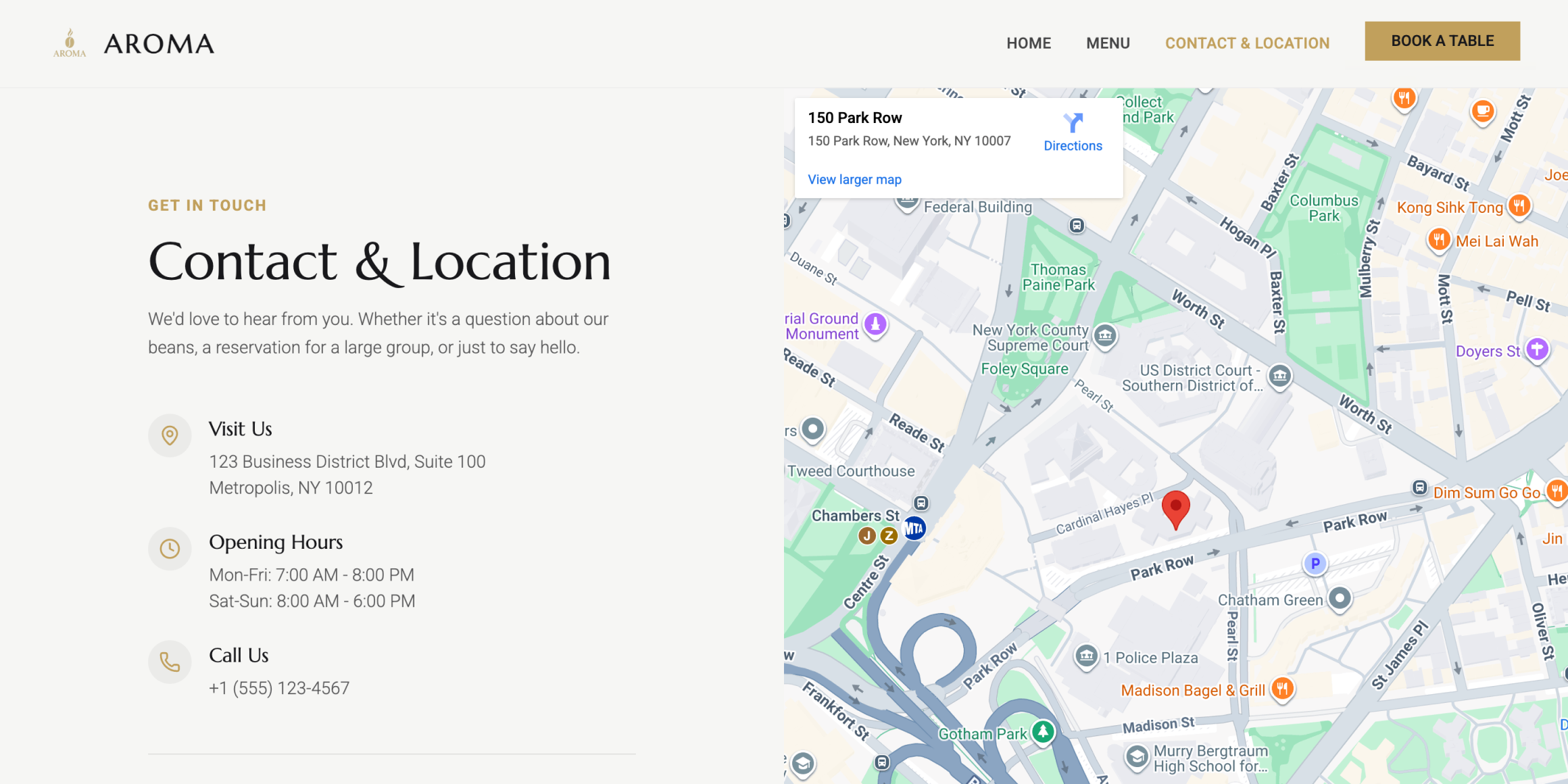Screen dimensions: 1568x784
Task: Click the tree icon at Gotham Park
Action: pos(1044,732)
